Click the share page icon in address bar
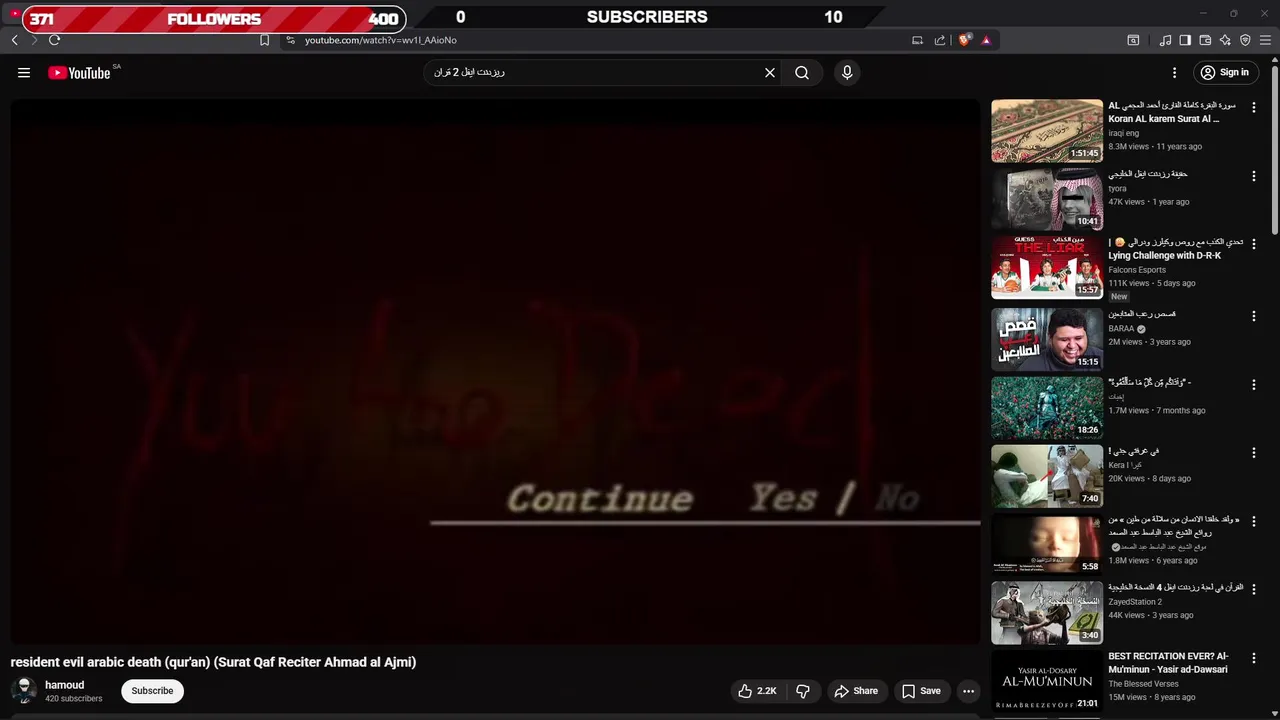Image resolution: width=1280 pixels, height=720 pixels. point(940,40)
